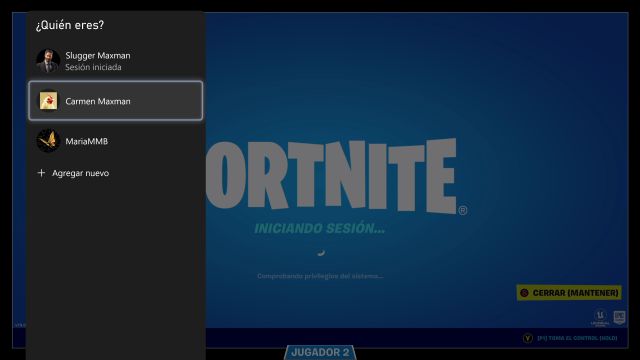Click Slugger Maxman's avatar picture
640x360 pixels.
(48, 61)
